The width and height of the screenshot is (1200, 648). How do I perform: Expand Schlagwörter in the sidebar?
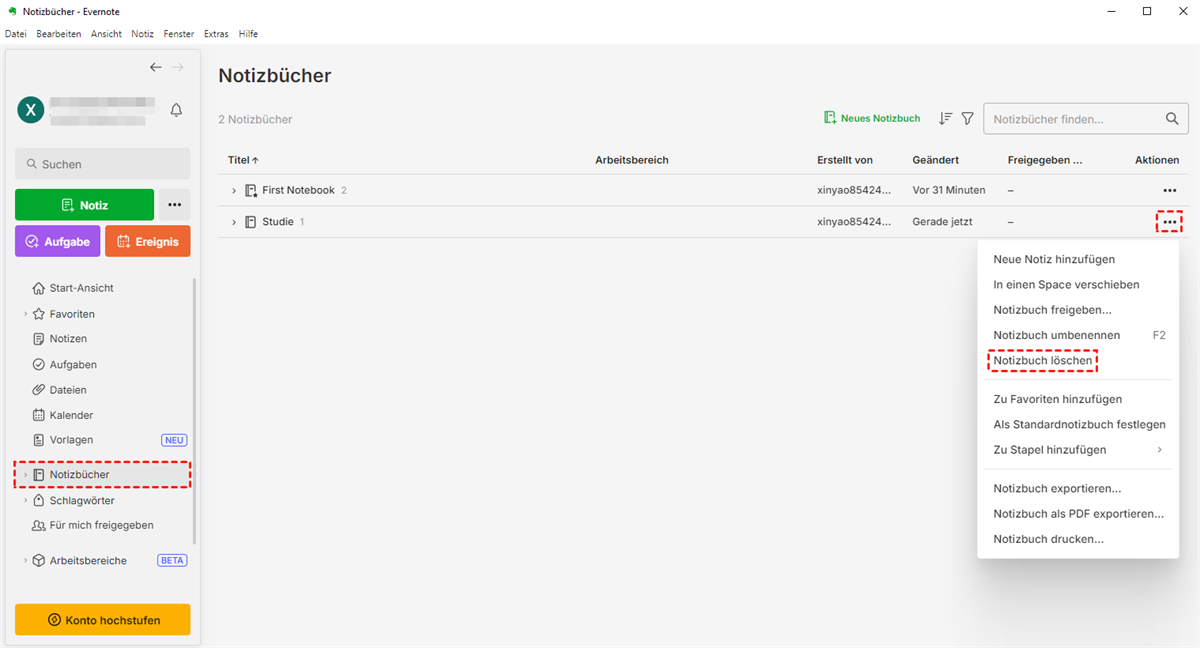click(25, 500)
